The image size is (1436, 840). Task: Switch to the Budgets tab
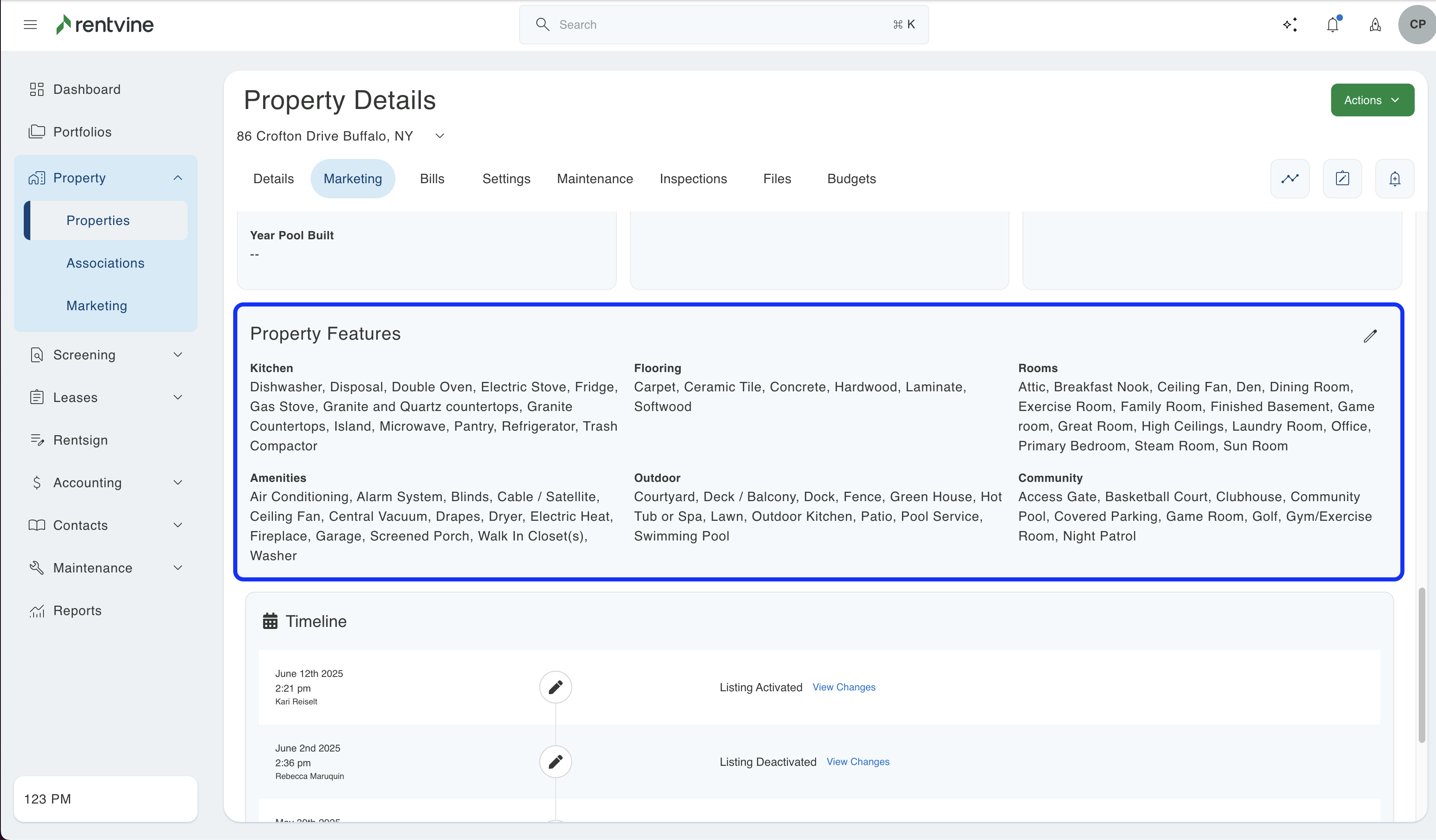coord(851,178)
